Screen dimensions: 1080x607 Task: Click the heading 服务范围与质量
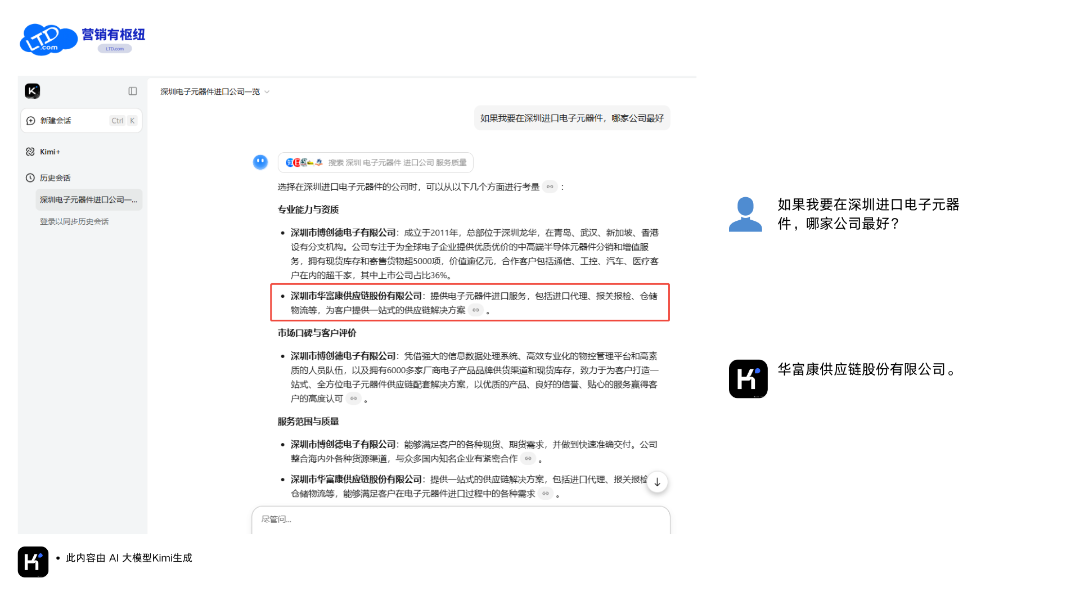pos(308,422)
